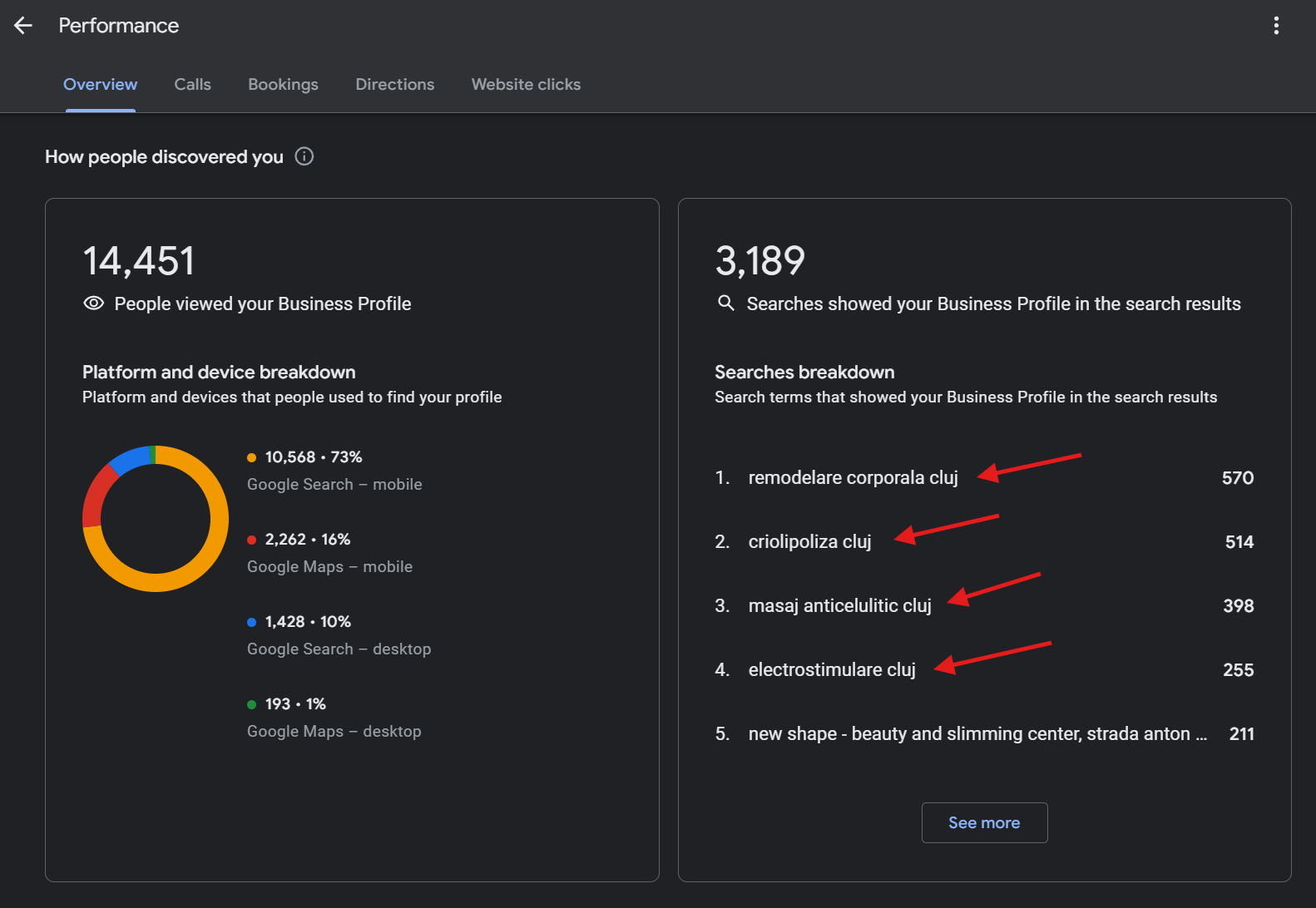
Task: Click 'Google Maps – mobile' label
Action: pyautogui.click(x=329, y=566)
